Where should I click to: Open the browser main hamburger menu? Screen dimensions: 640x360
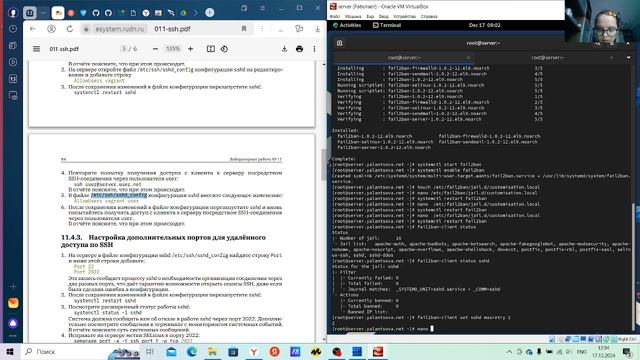point(262,8)
